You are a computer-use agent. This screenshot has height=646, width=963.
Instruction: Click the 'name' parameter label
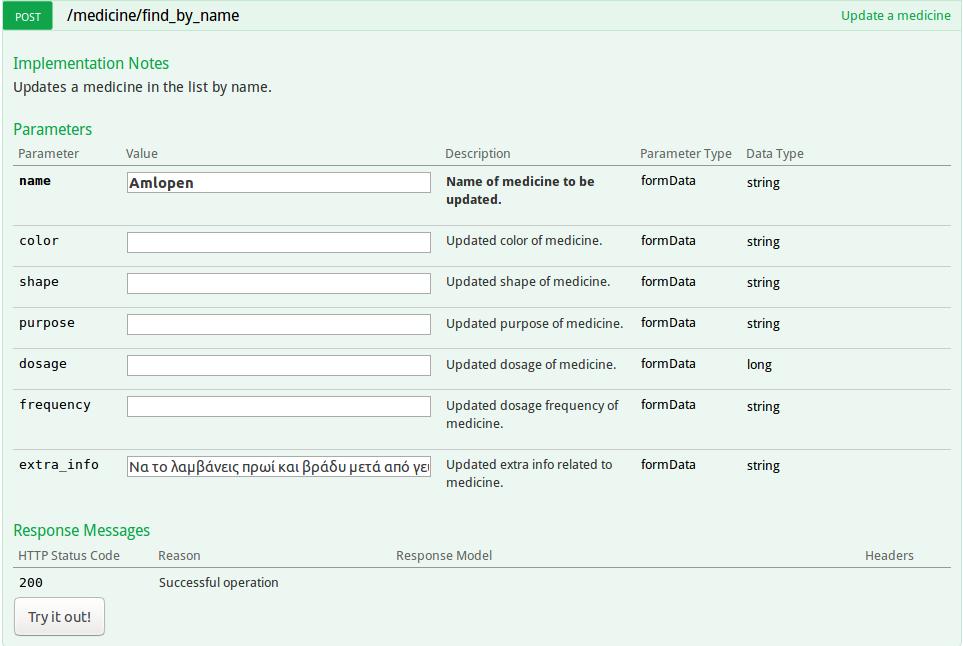(35, 181)
